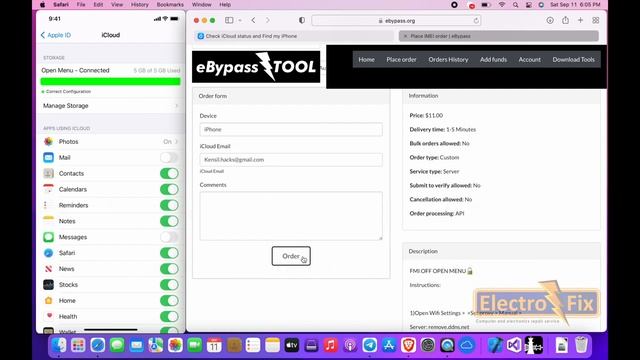The width and height of the screenshot is (640, 360).
Task: Go back with Safari's back arrow
Action: (x=253, y=20)
